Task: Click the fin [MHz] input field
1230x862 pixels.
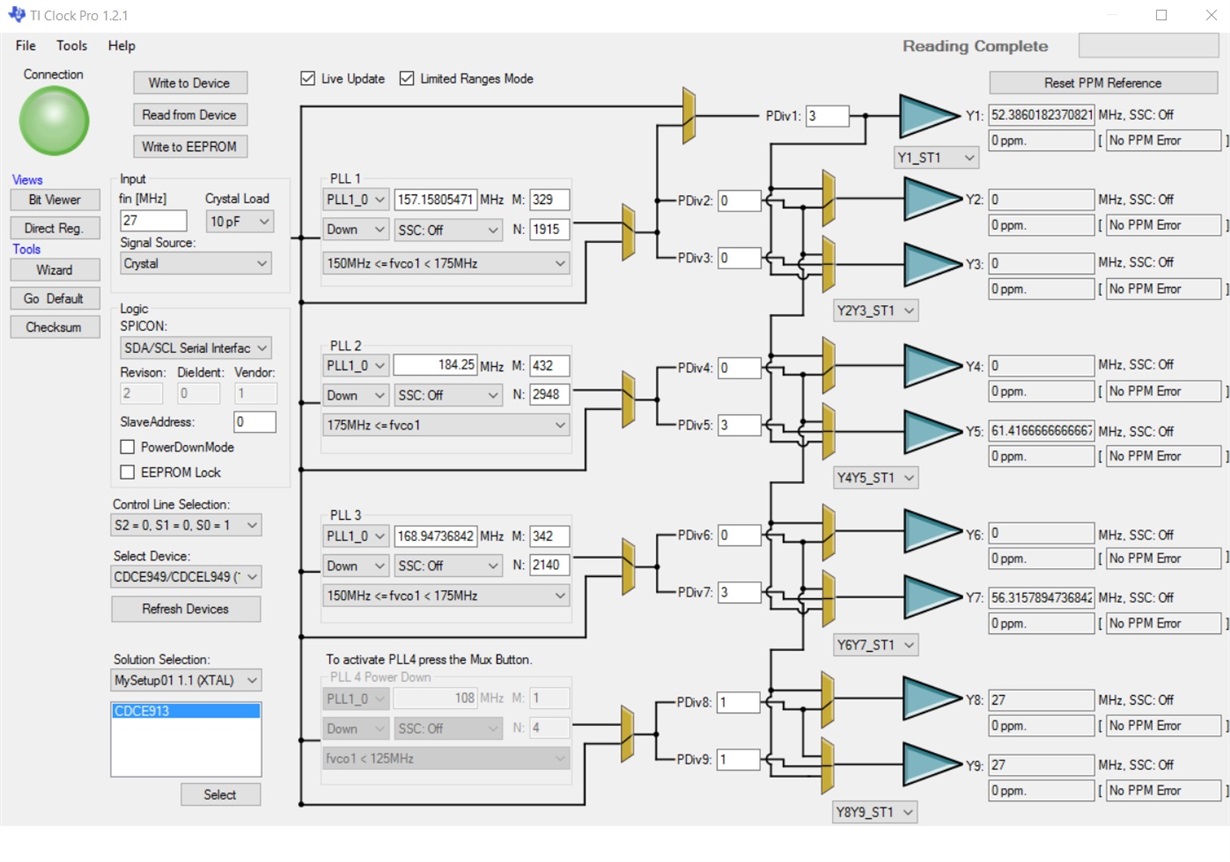Action: point(153,221)
